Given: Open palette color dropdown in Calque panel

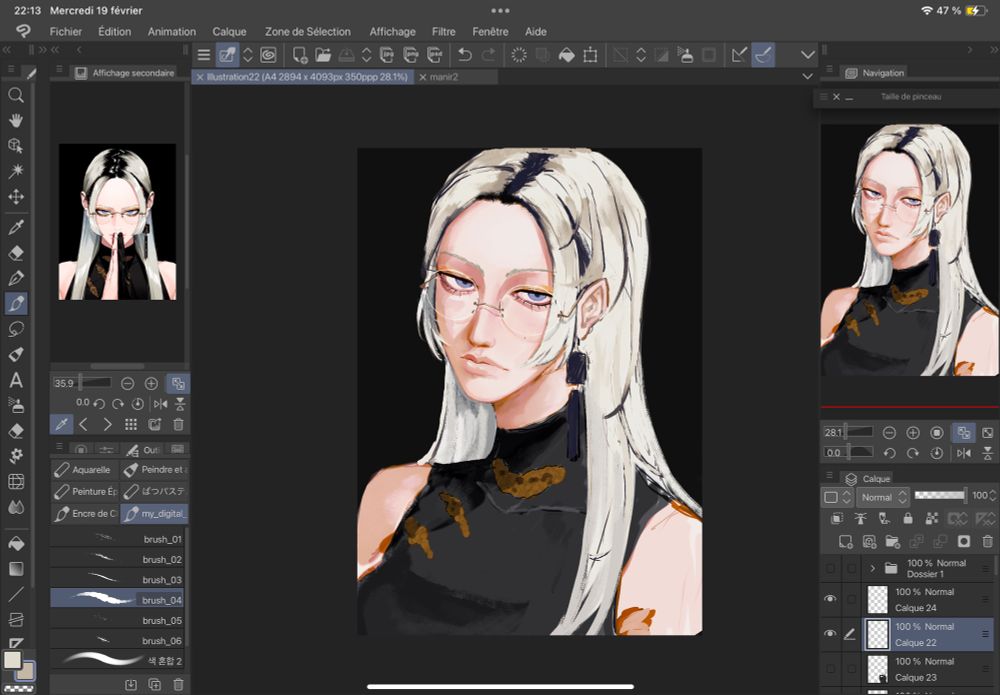Looking at the screenshot, I should point(838,497).
